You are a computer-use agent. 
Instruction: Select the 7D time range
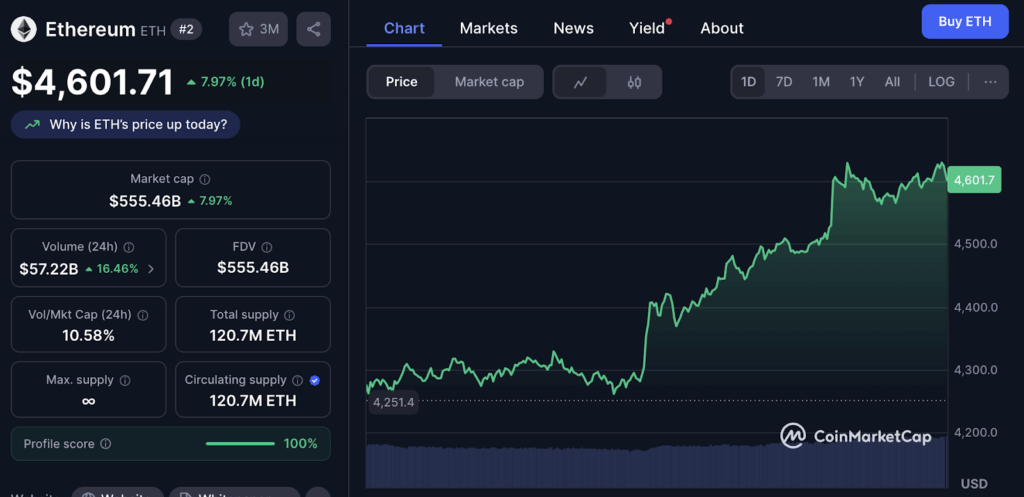(784, 82)
